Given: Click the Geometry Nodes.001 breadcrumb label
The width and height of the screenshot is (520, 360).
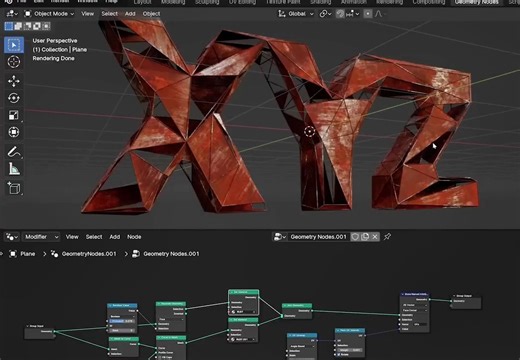Looking at the screenshot, I should point(171,254).
